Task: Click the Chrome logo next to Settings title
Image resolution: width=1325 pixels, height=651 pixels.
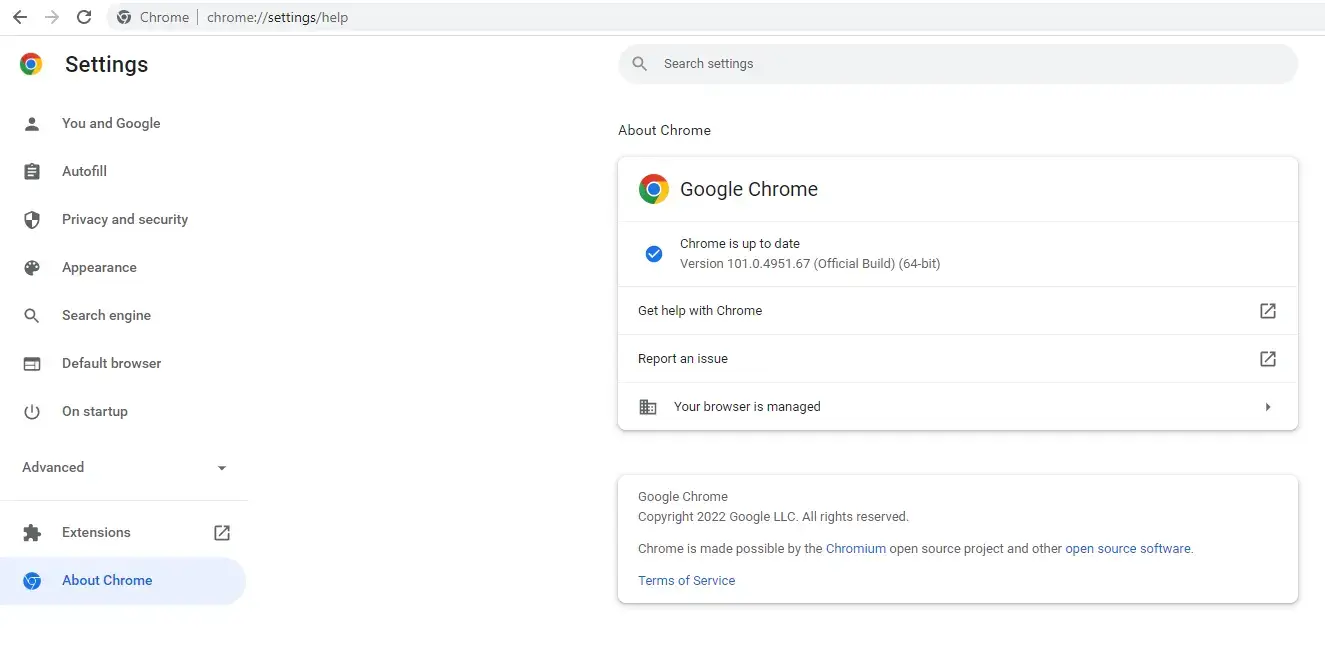Action: pos(31,64)
